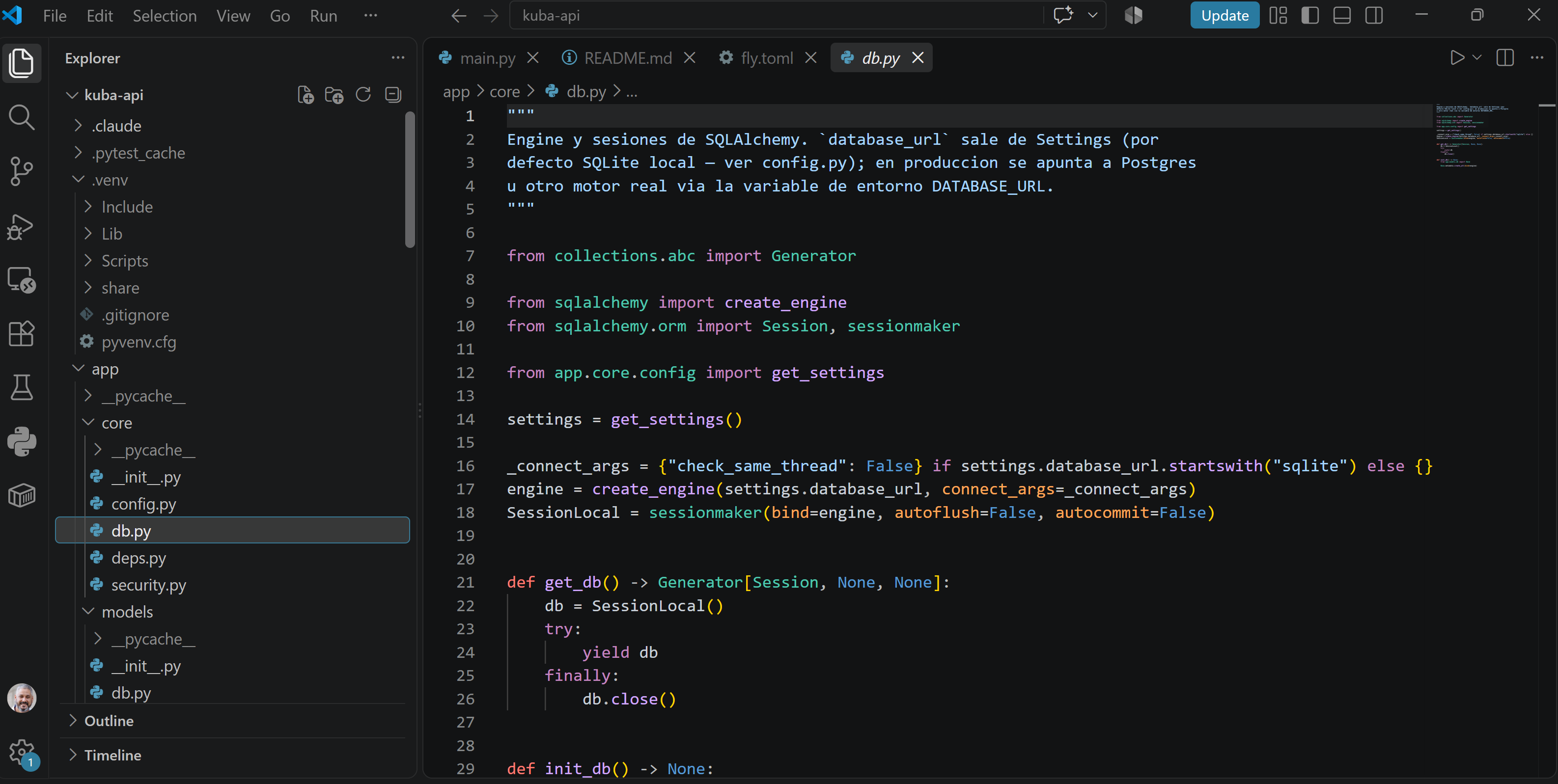Split the editor to the right
The image size is (1558, 784).
point(1505,57)
